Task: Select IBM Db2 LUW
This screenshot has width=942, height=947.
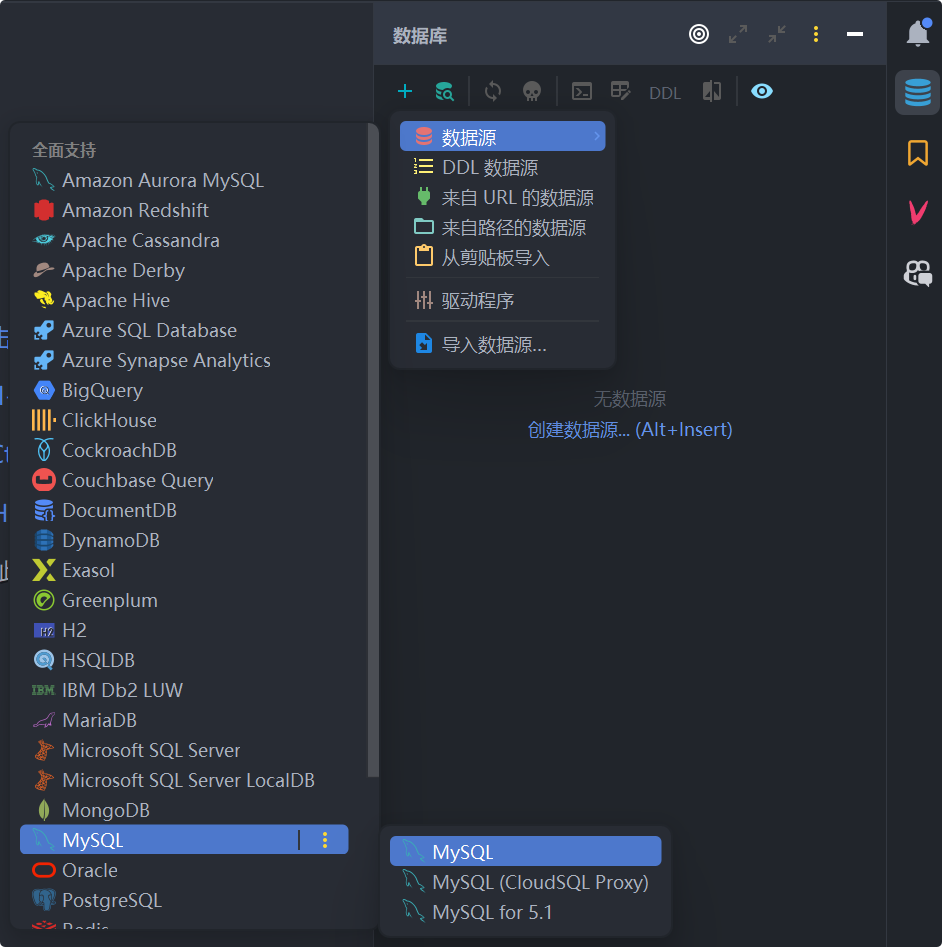Action: [184, 690]
